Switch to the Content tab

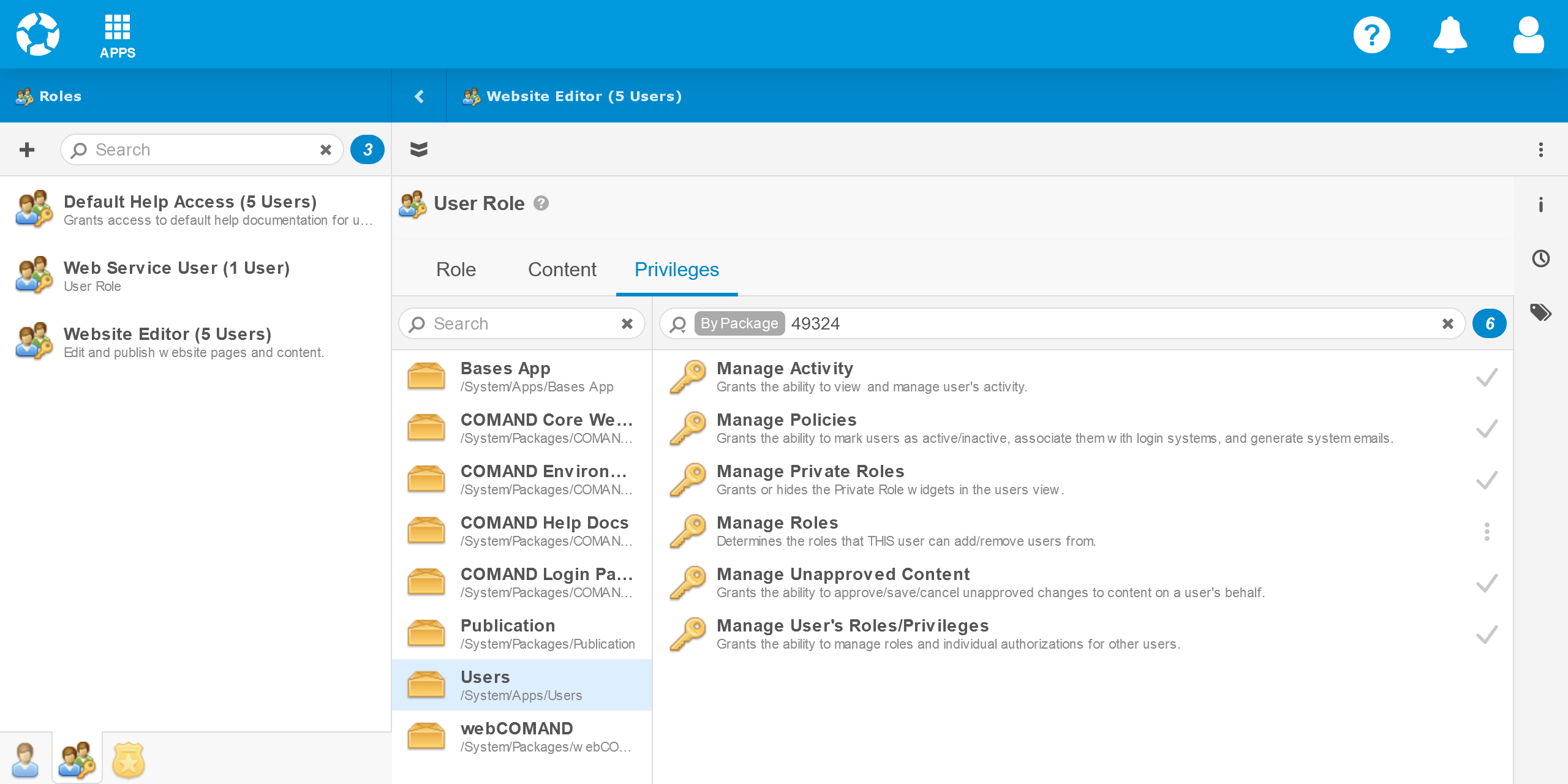(562, 269)
